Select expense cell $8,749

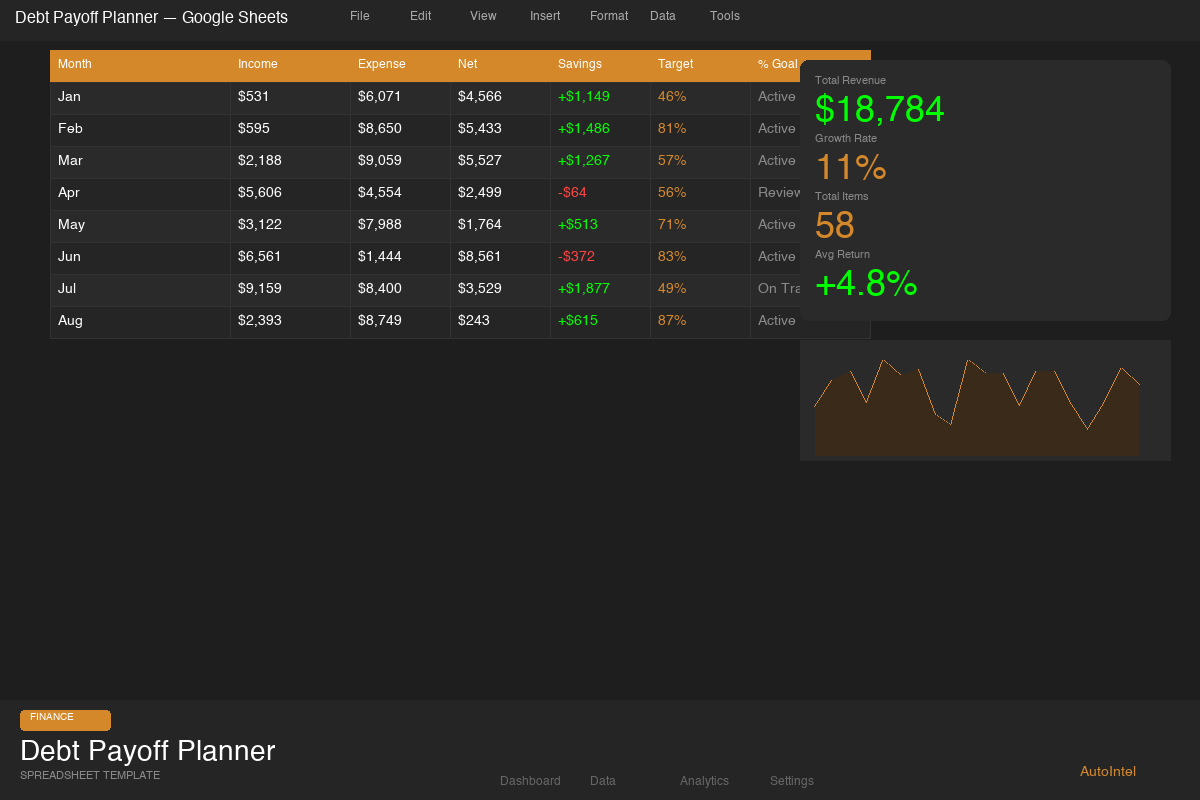tap(400, 322)
